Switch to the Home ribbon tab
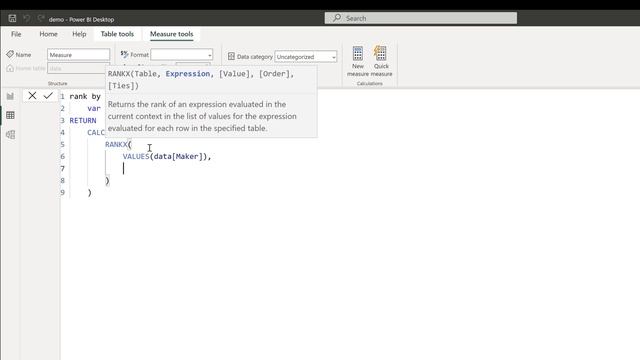 [48, 34]
